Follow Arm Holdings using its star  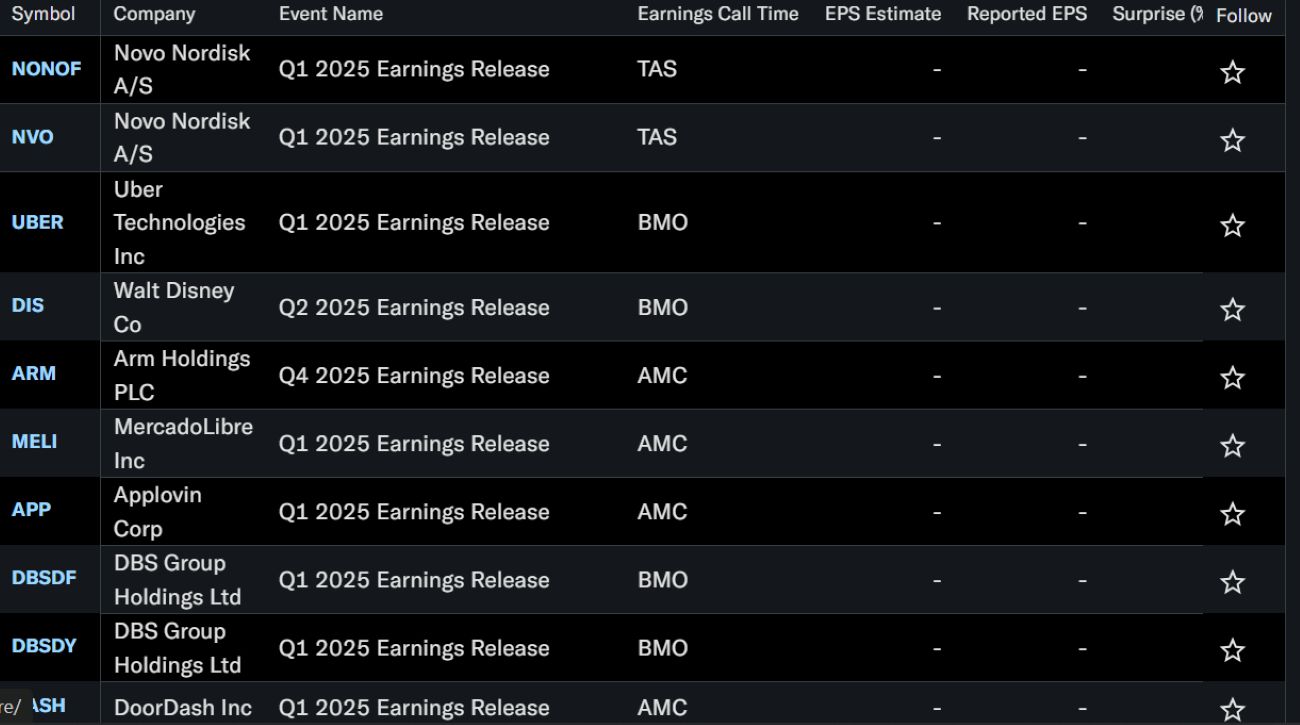pyautogui.click(x=1232, y=377)
